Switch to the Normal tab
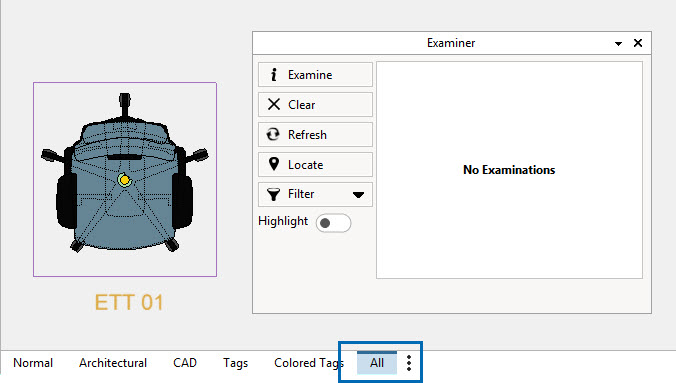 tap(33, 363)
